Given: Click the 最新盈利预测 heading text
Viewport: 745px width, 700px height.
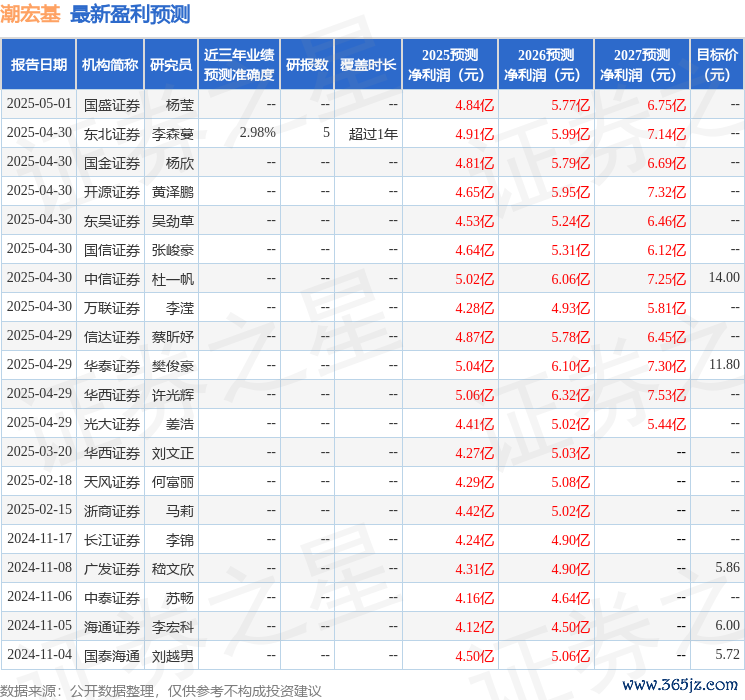Looking at the screenshot, I should (130, 15).
